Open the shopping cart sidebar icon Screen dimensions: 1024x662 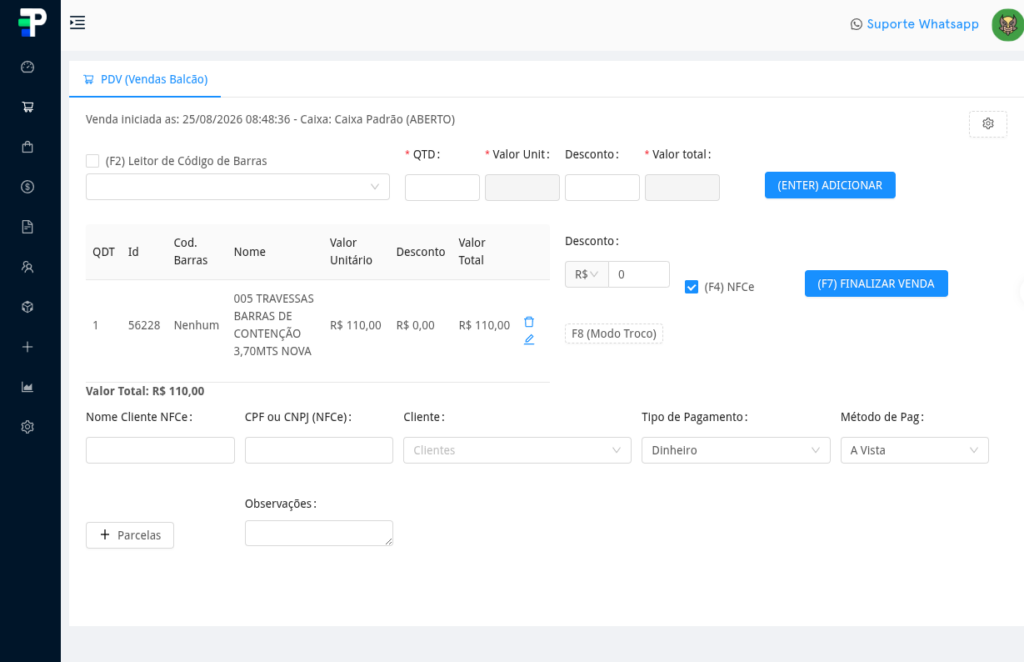click(27, 106)
